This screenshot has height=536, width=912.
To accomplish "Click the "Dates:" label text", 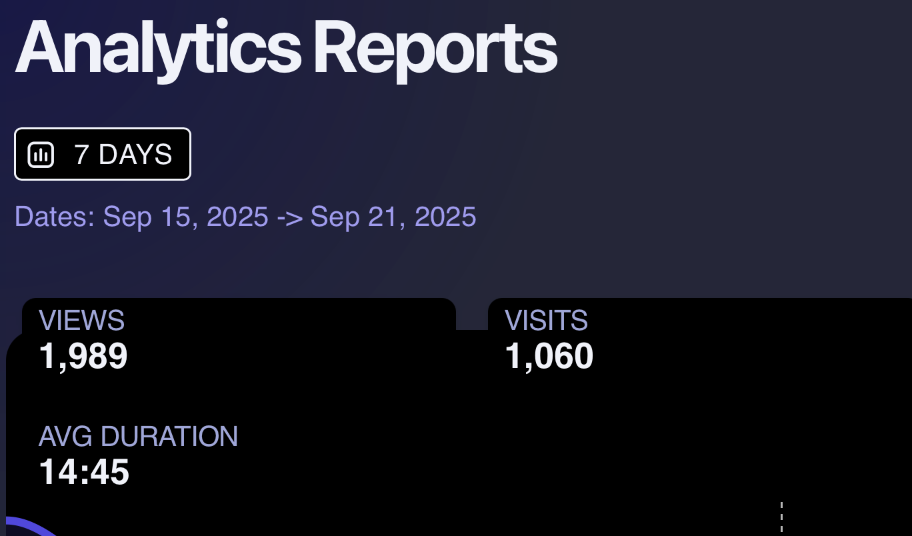I will point(56,217).
